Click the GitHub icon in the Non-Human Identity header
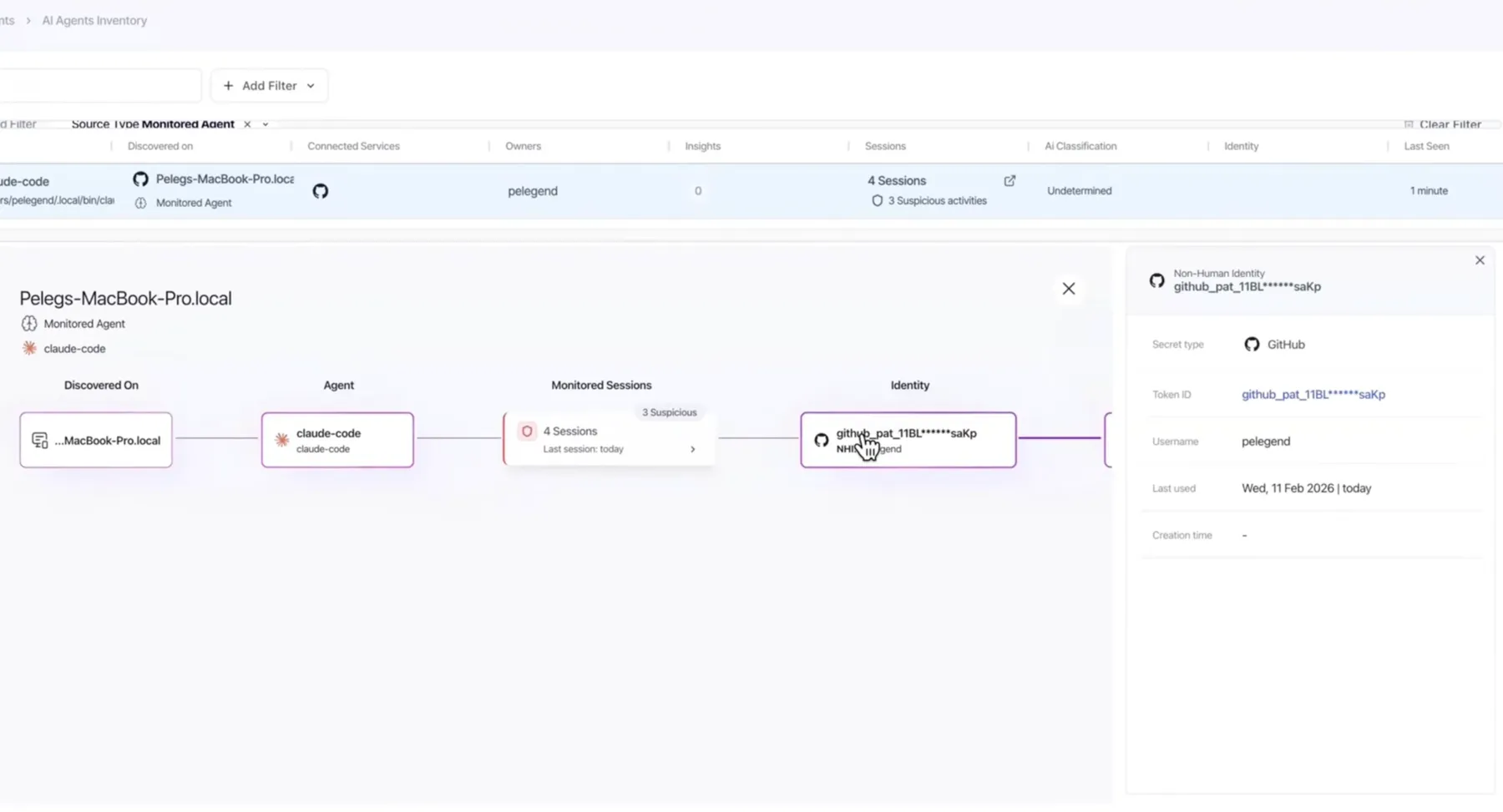The width and height of the screenshot is (1503, 812). 1156,280
